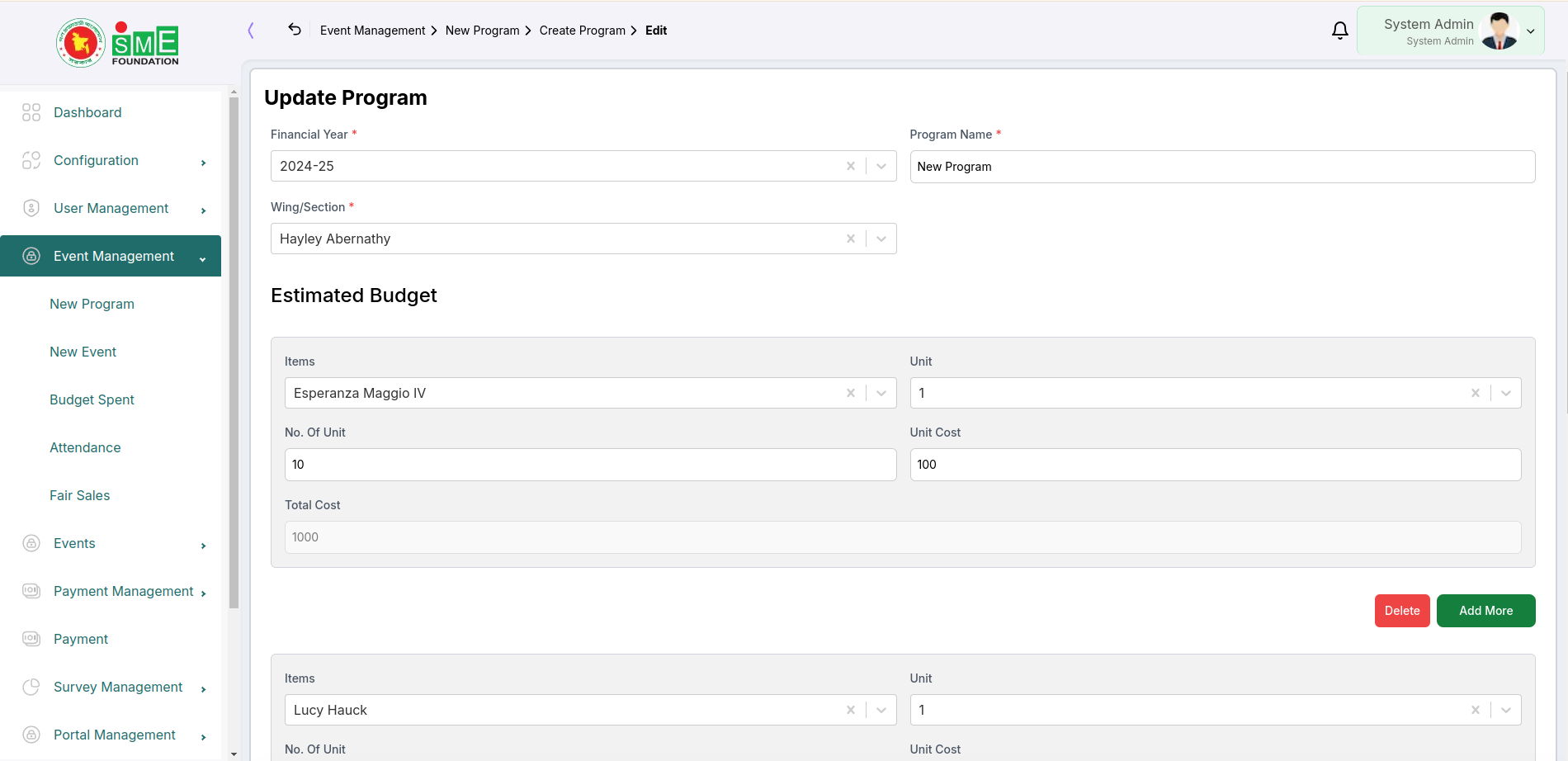Collapse the sidebar with the left chevron
The image size is (1568, 761).
(251, 31)
